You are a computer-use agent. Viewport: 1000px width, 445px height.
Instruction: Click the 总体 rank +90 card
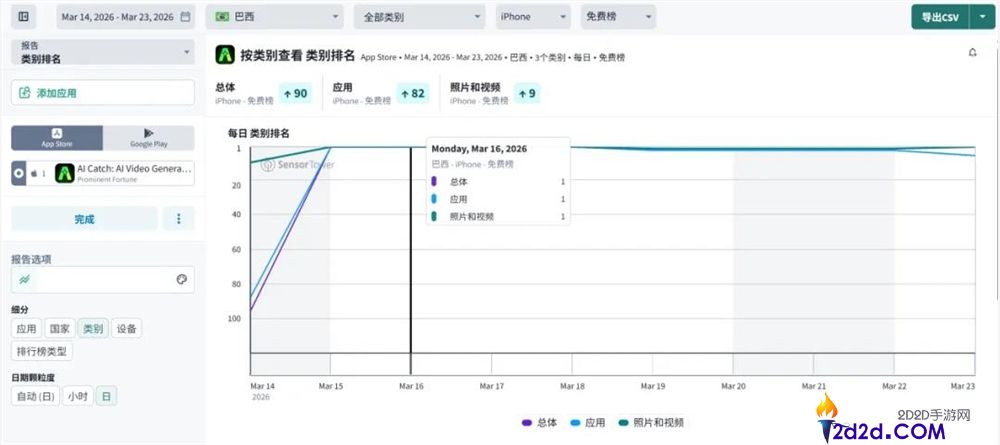click(263, 94)
